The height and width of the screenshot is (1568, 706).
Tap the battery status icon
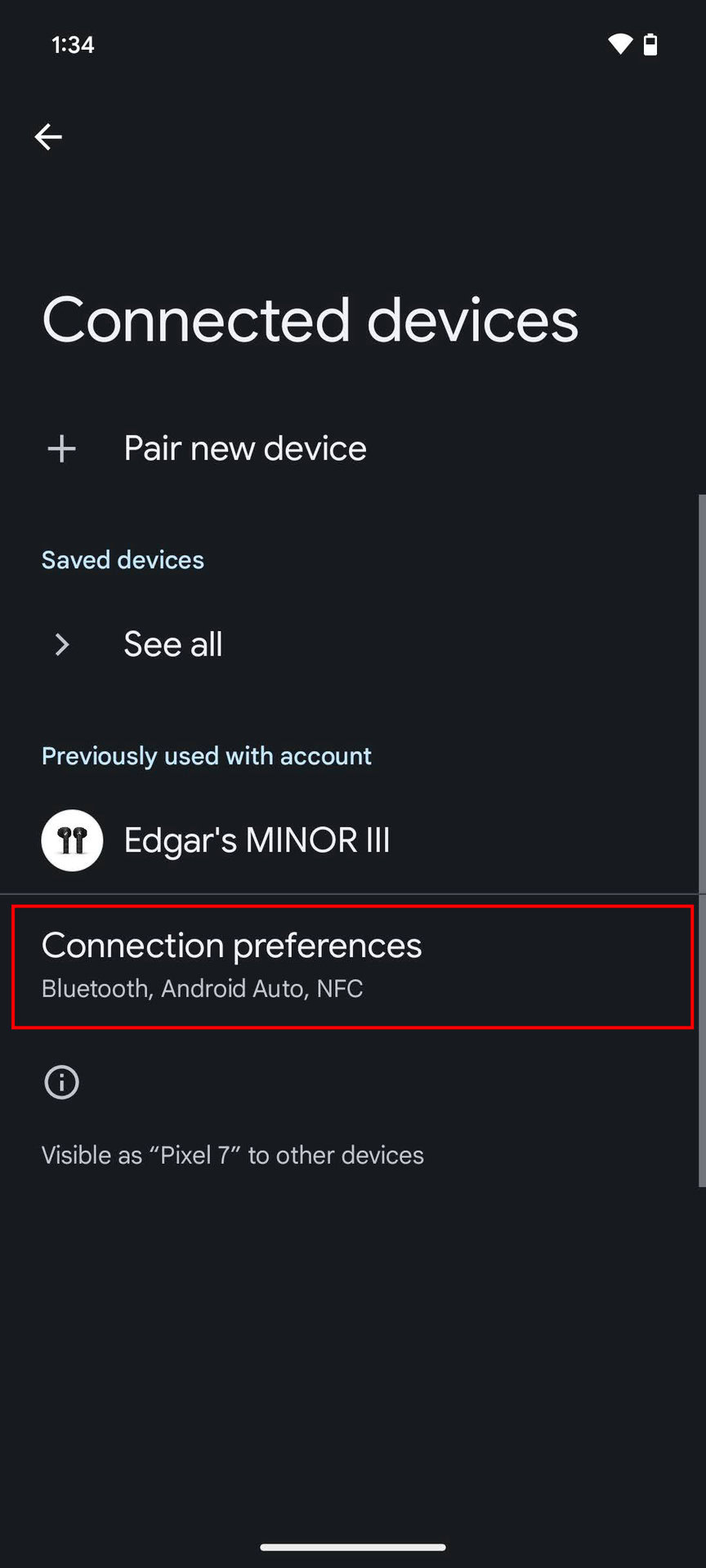[x=650, y=44]
